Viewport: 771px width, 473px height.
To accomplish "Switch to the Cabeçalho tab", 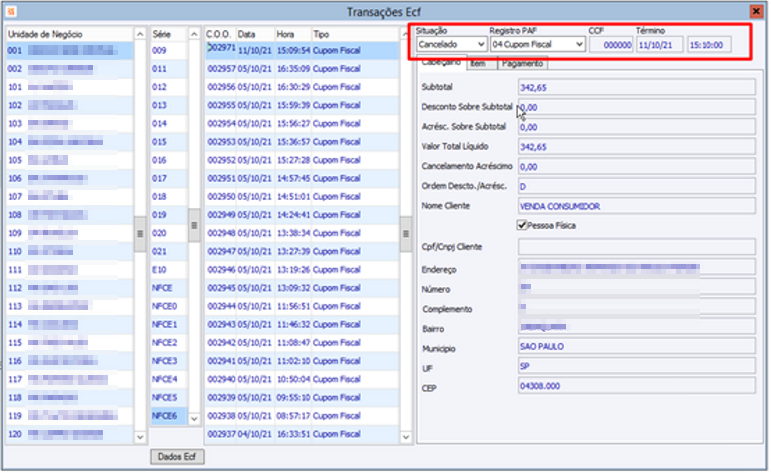I will click(442, 63).
